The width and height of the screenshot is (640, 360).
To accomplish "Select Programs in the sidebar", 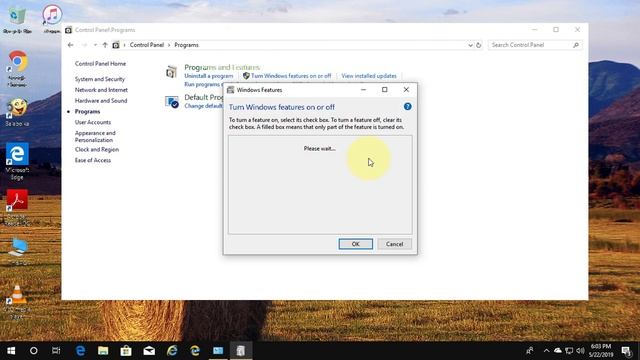I will coord(87,111).
